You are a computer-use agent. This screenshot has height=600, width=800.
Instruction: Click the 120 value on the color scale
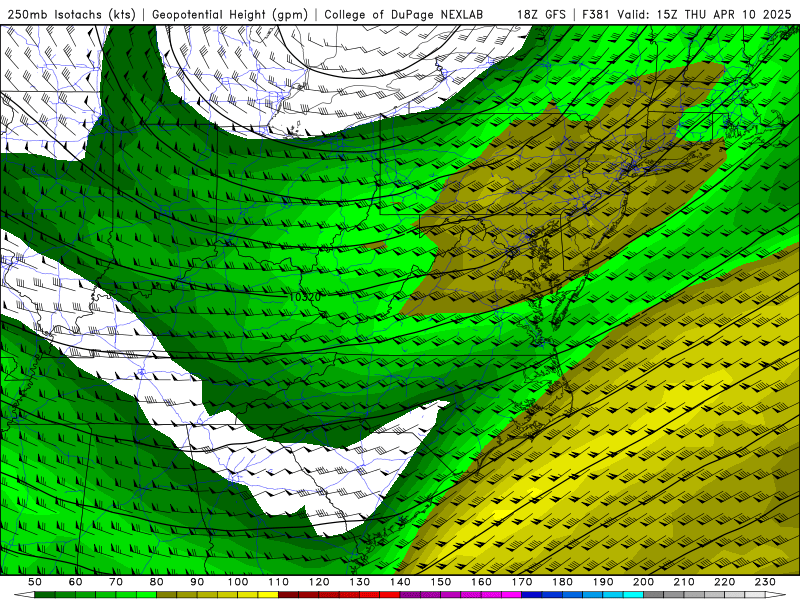(x=319, y=582)
